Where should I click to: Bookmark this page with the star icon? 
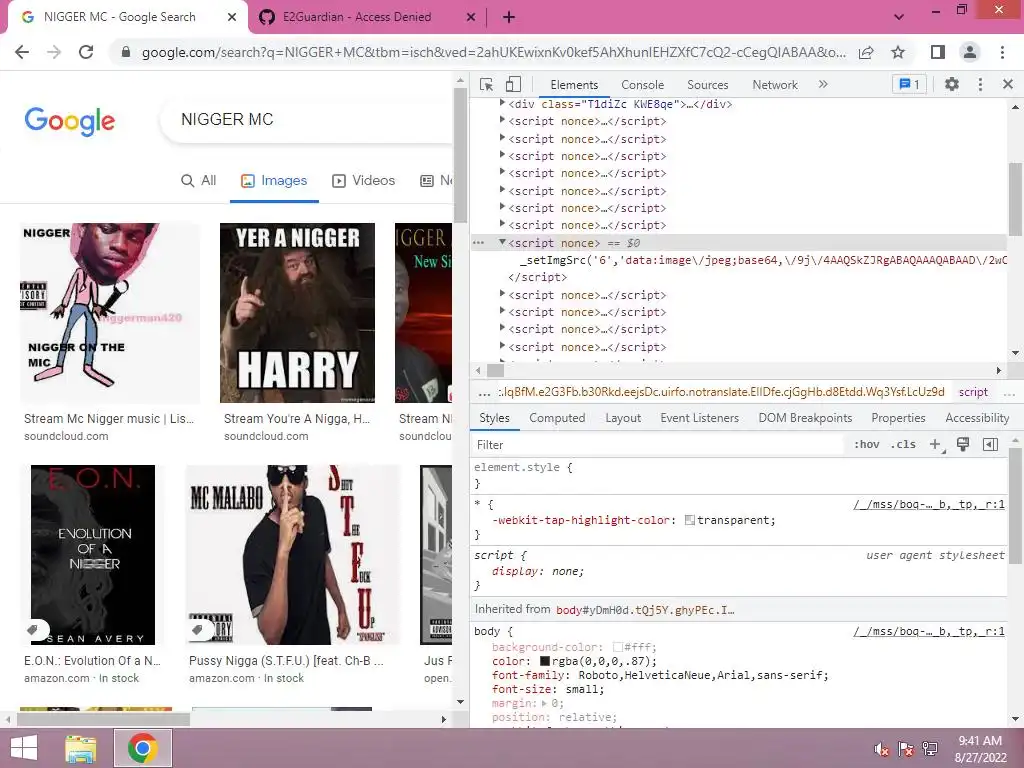[899, 52]
